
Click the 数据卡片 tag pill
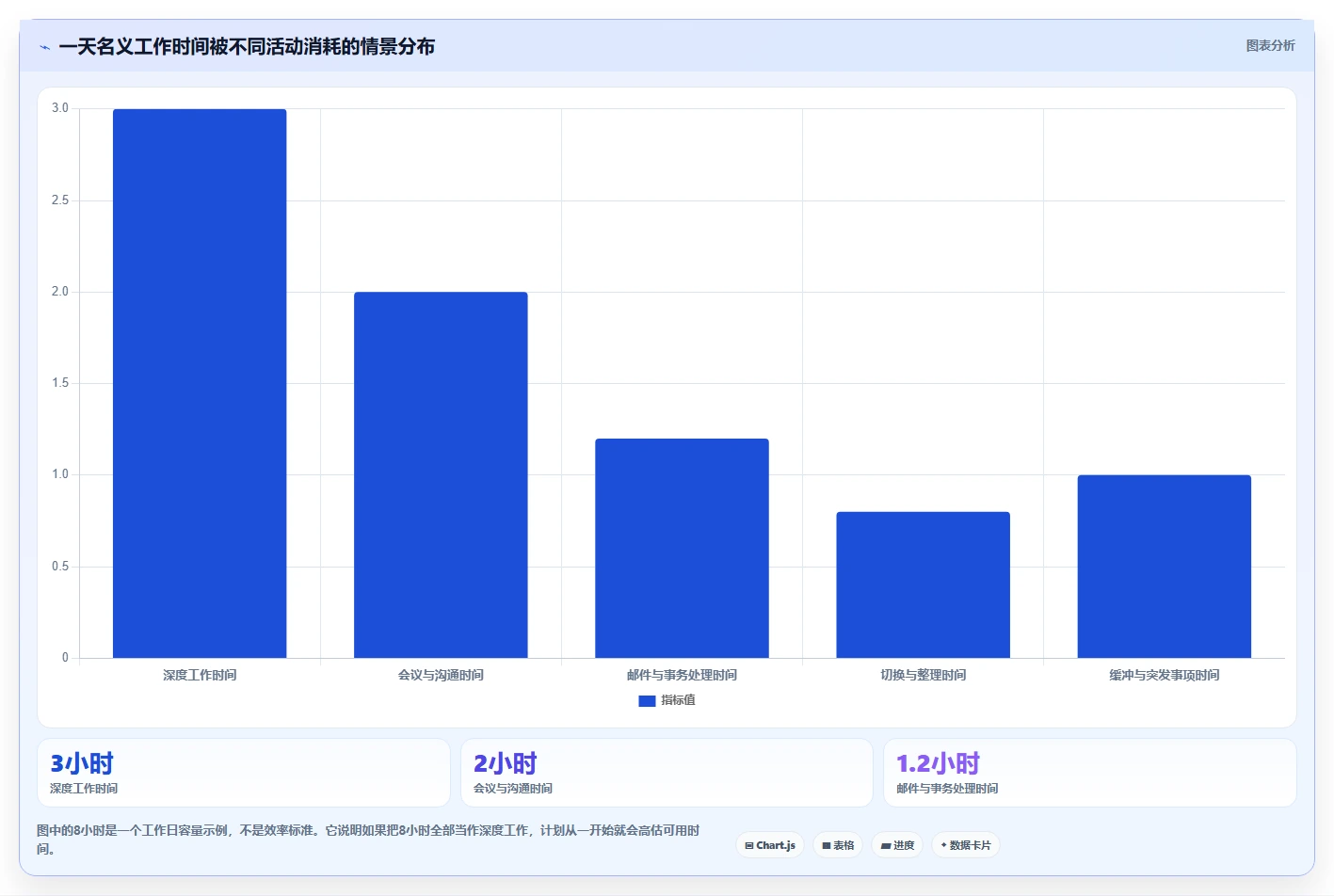[966, 845]
